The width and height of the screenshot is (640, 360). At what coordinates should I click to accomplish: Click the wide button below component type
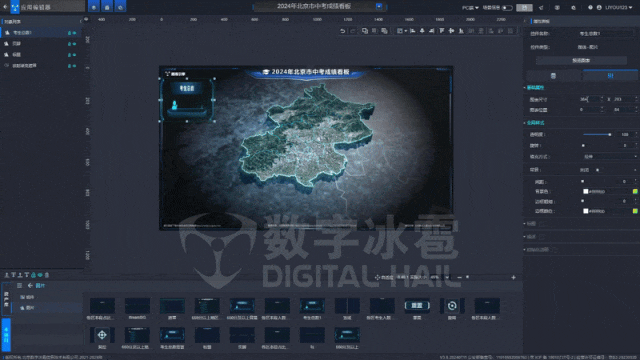coord(581,60)
